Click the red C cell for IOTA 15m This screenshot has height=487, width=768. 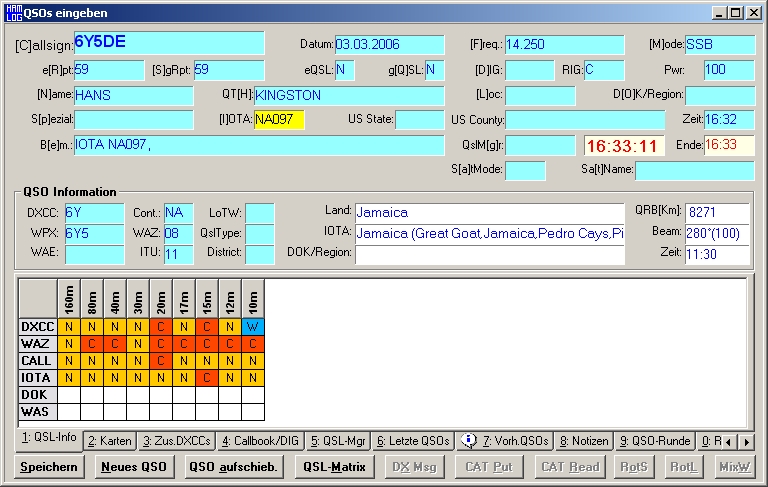207,377
